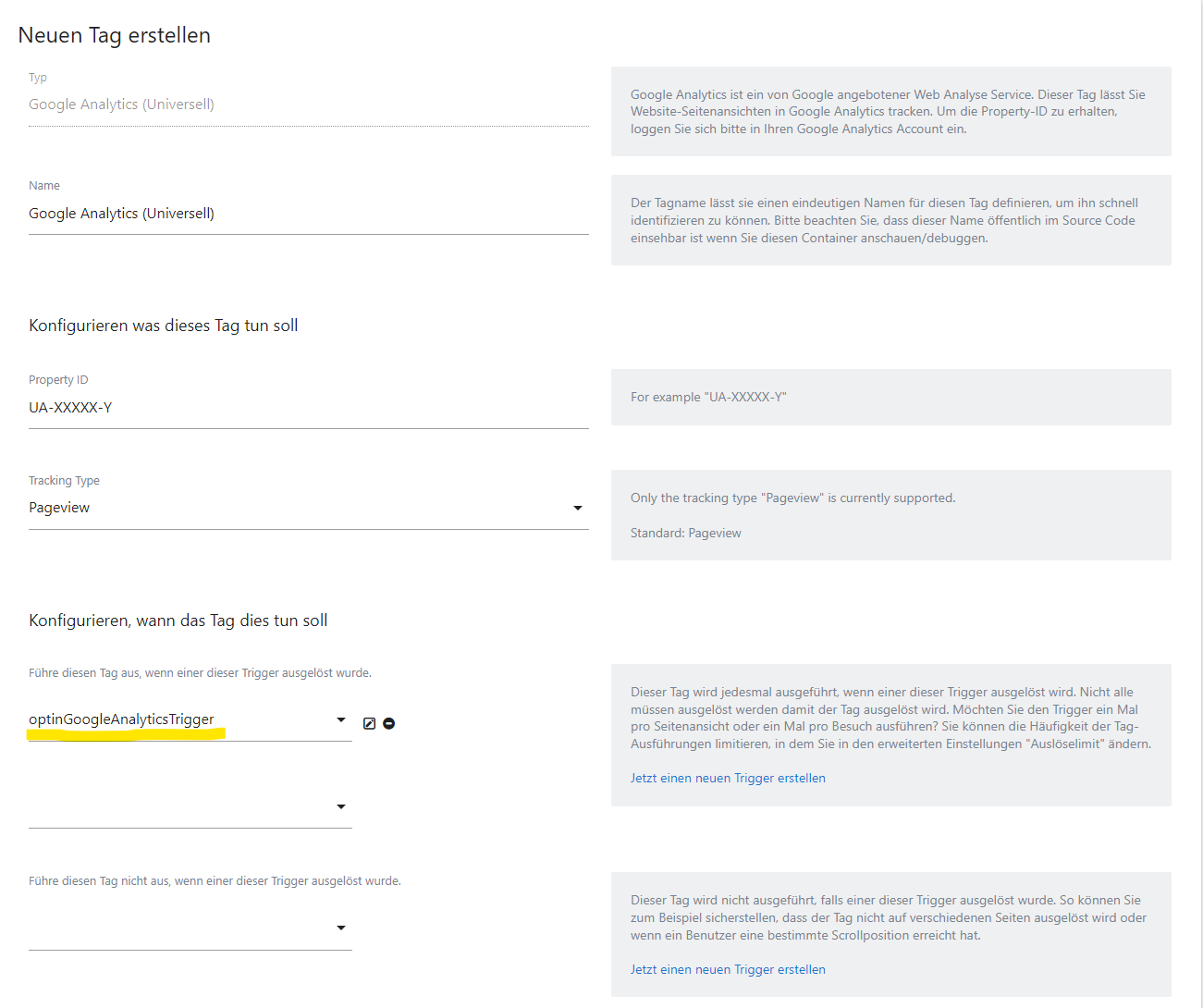Click 'Konfigurieren was dieses Tag tun soll' heading
This screenshot has height=1008, width=1203.
[164, 326]
